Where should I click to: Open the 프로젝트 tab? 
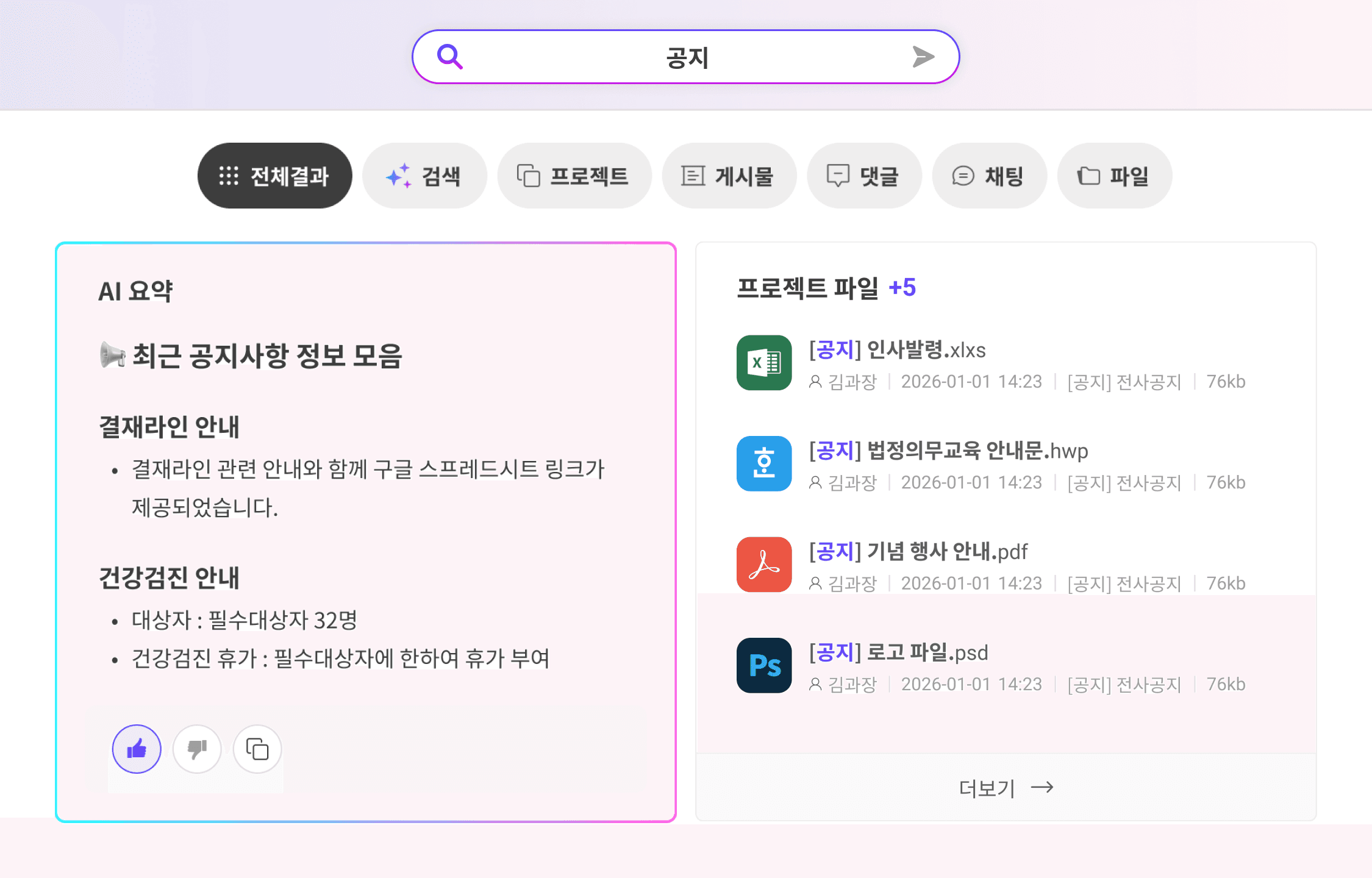point(574,176)
